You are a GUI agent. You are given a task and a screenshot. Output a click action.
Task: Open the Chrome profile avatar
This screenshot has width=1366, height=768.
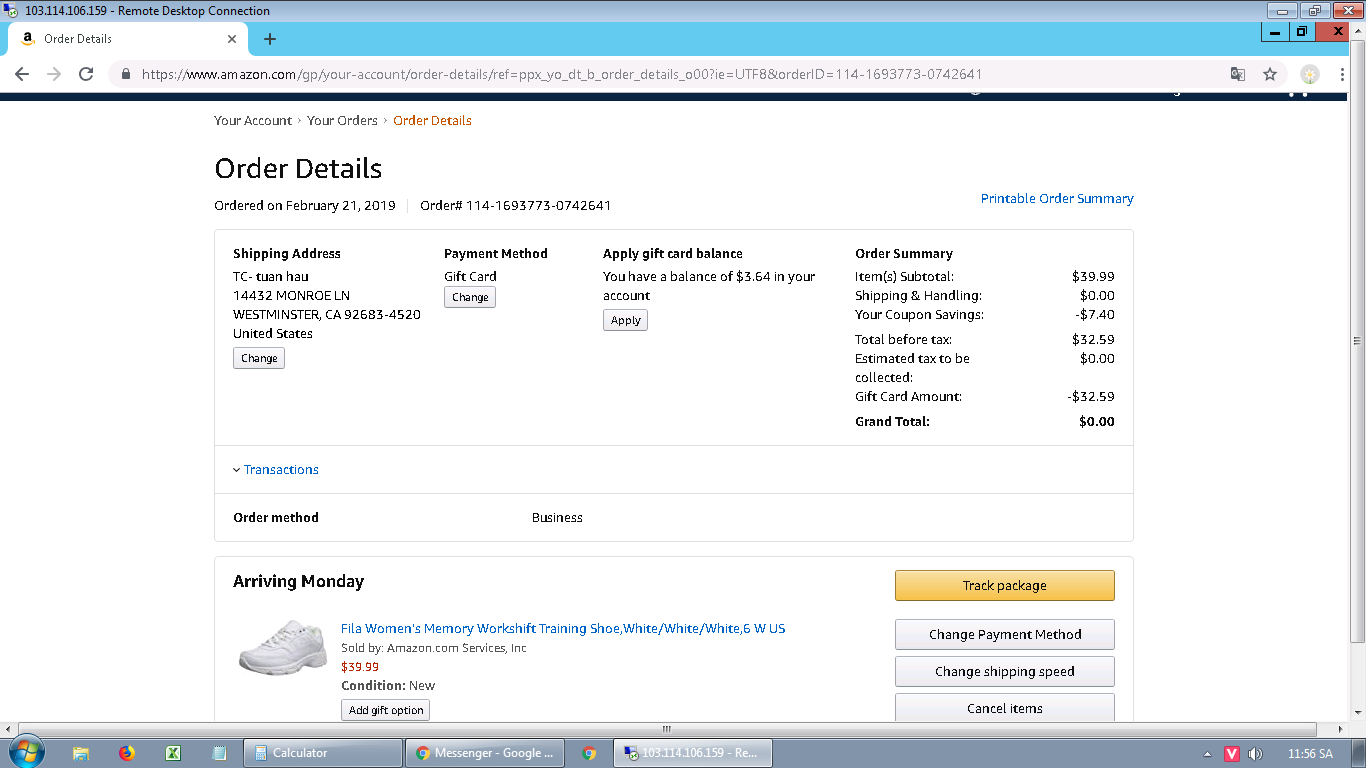(1309, 74)
